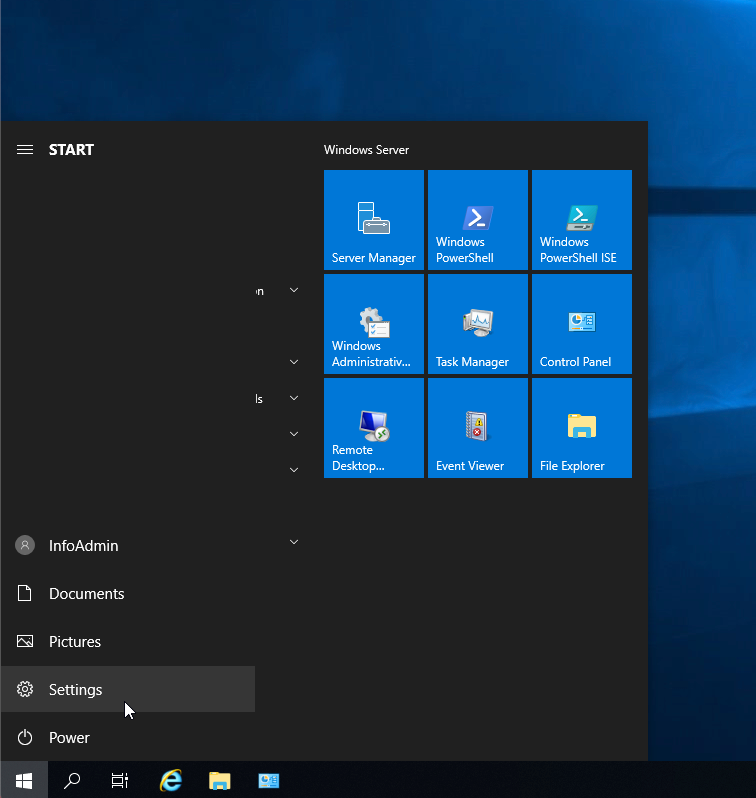Open the InfoAdmin user account menu
The width and height of the screenshot is (756, 798).
coord(127,546)
